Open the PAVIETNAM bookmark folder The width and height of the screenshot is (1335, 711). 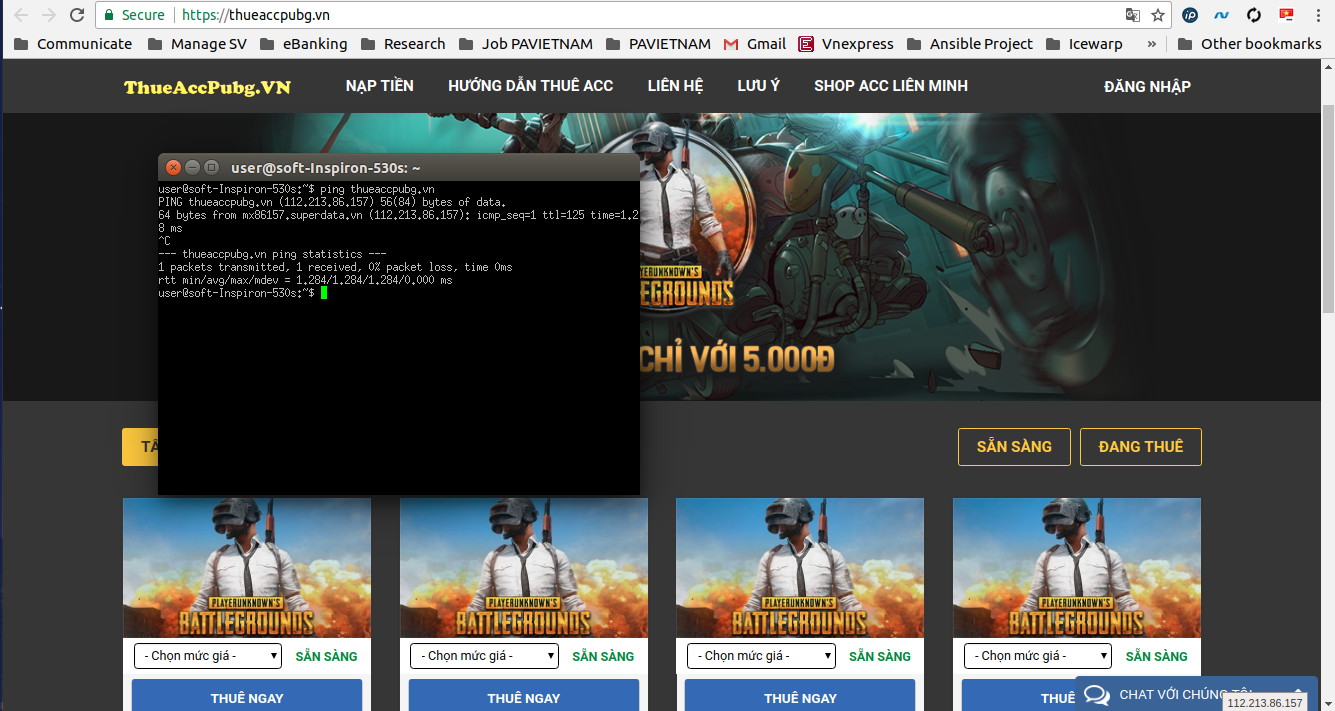coord(658,44)
